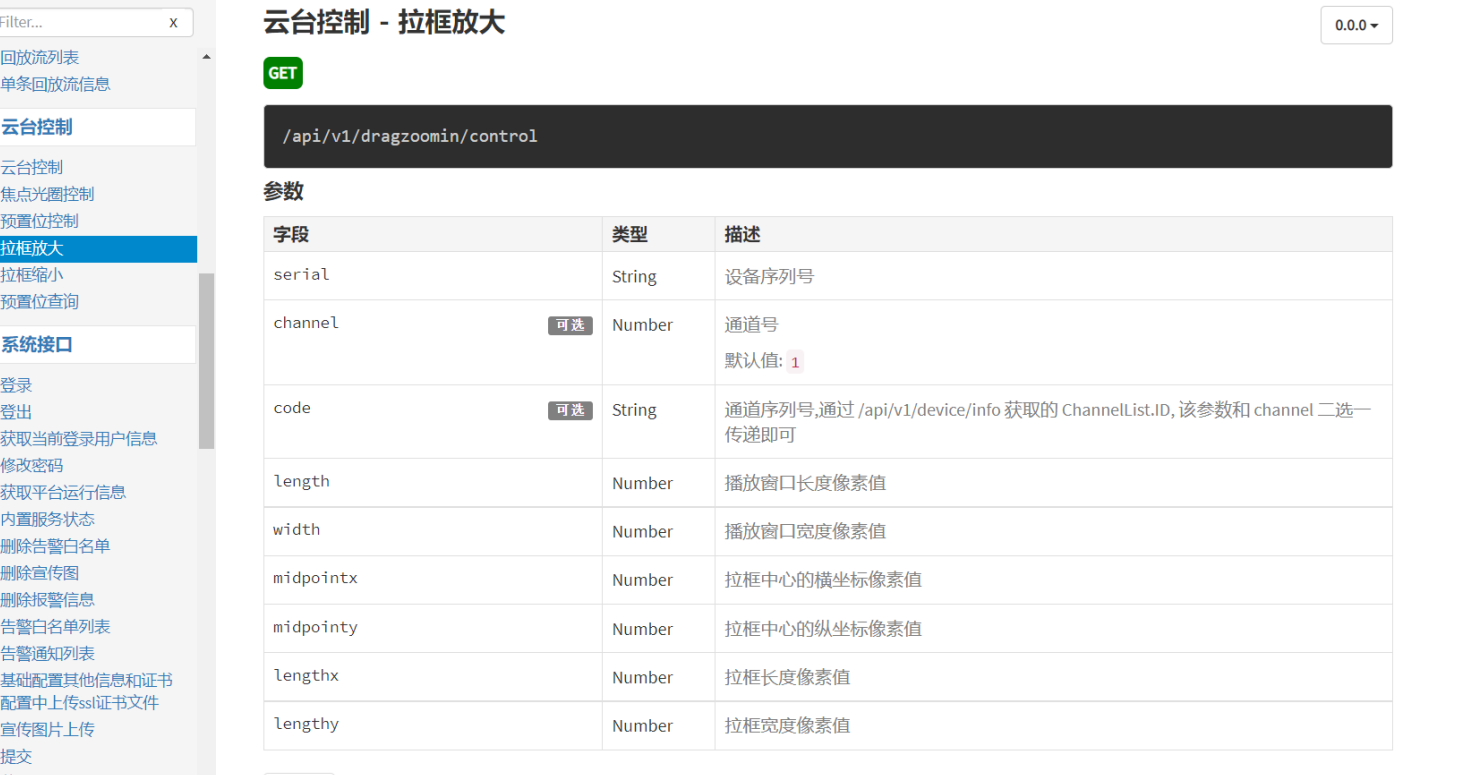Open the 0.0.0 version dropdown
This screenshot has width=1471, height=775.
click(1356, 25)
